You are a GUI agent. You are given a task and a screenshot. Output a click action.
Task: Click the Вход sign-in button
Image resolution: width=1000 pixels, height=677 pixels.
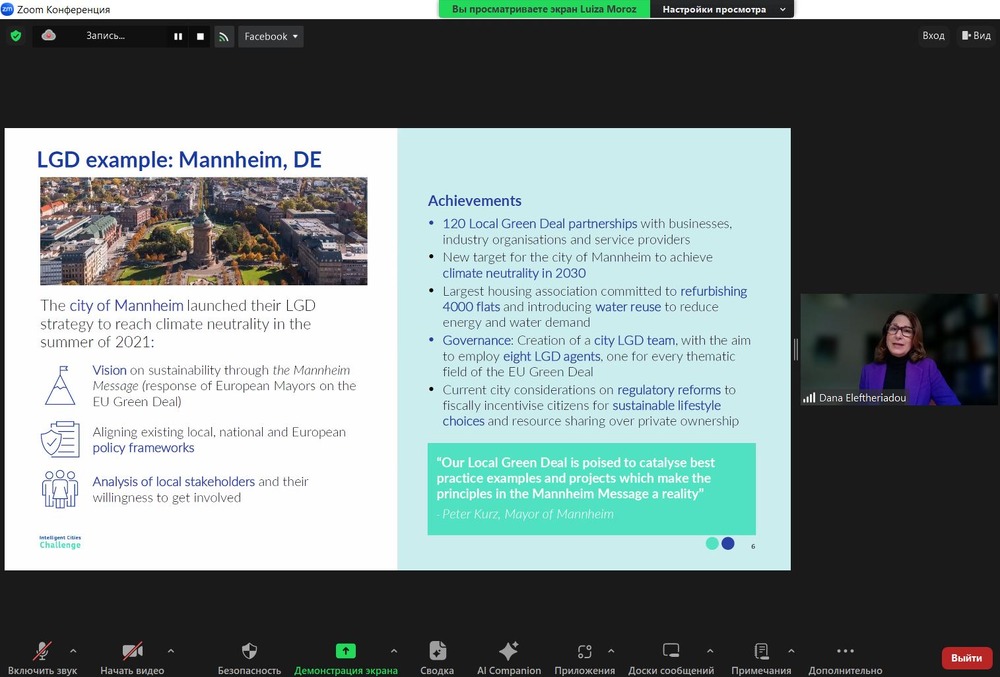point(933,36)
